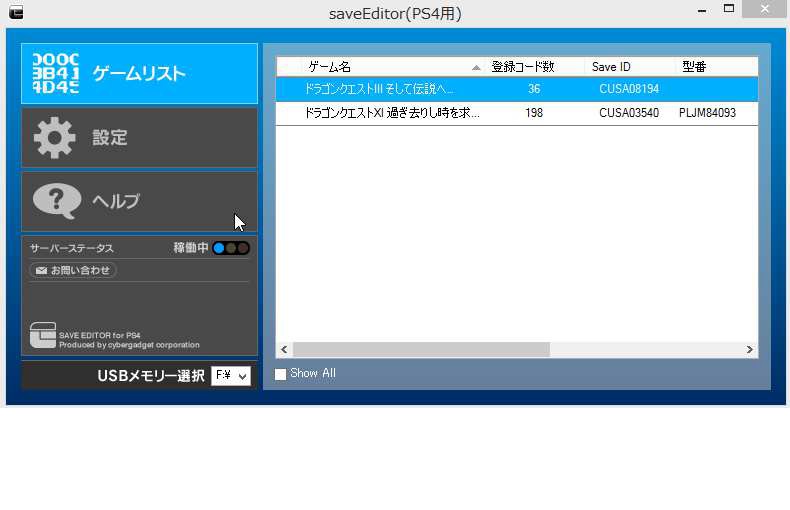Screen dimensions: 790x510
Task: Click the envelope icon on contact button
Action: (x=41, y=271)
